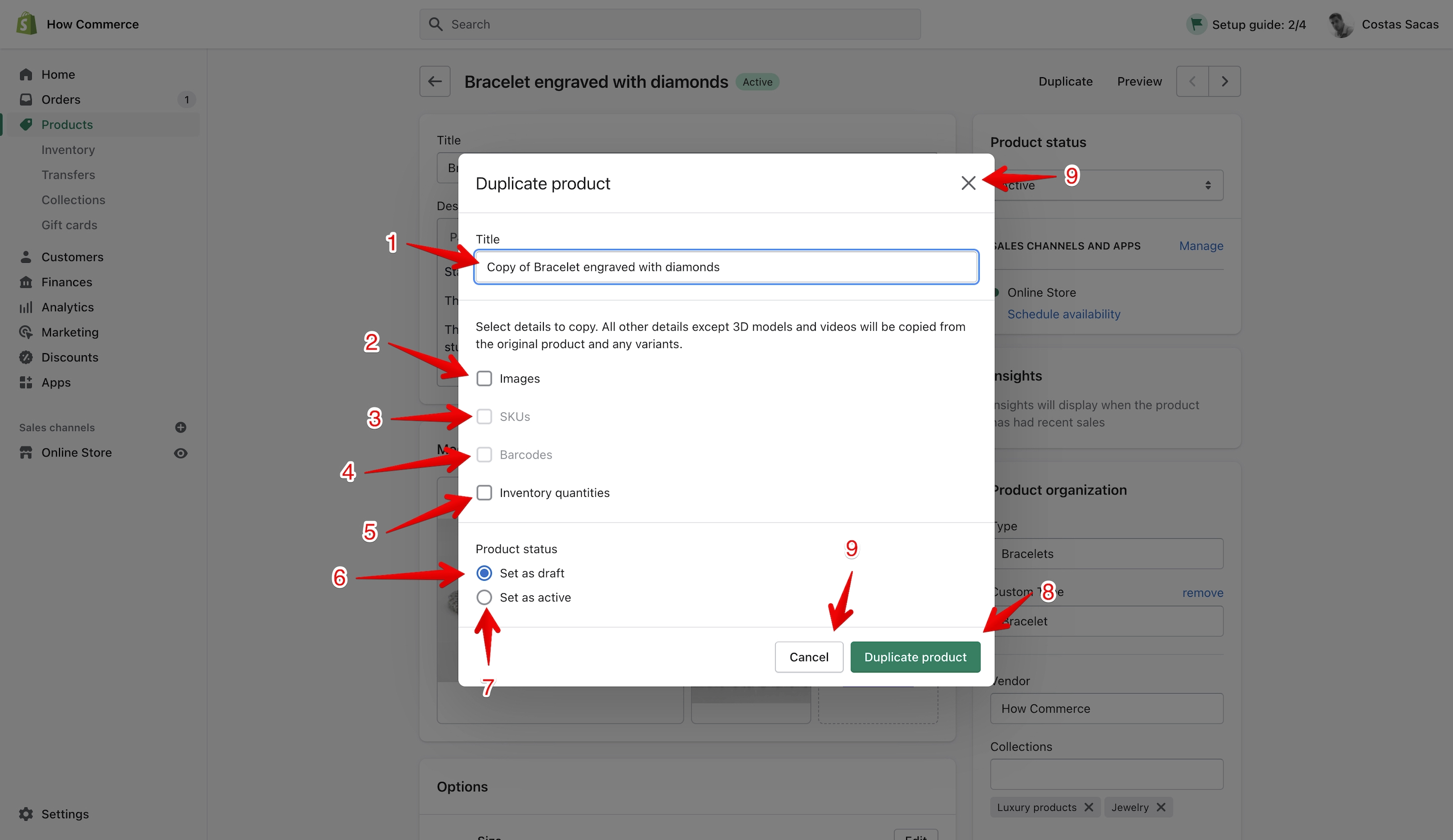Click the Apps grid icon
Screen dimensions: 1453x840
(x=26, y=382)
